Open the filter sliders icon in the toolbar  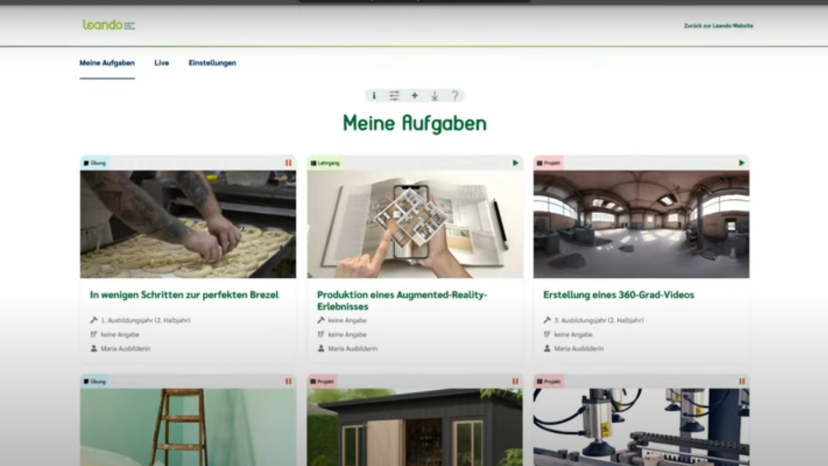tap(394, 96)
